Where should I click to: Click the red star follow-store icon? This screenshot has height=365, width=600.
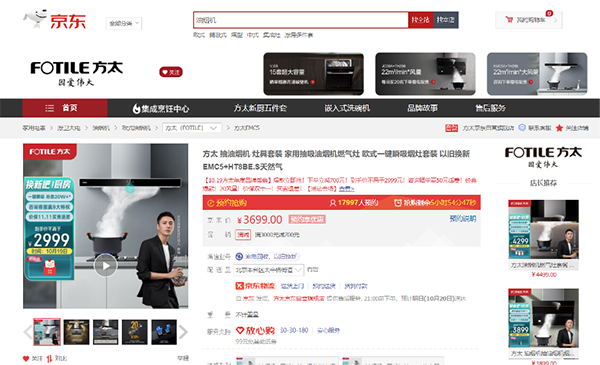click(x=559, y=128)
